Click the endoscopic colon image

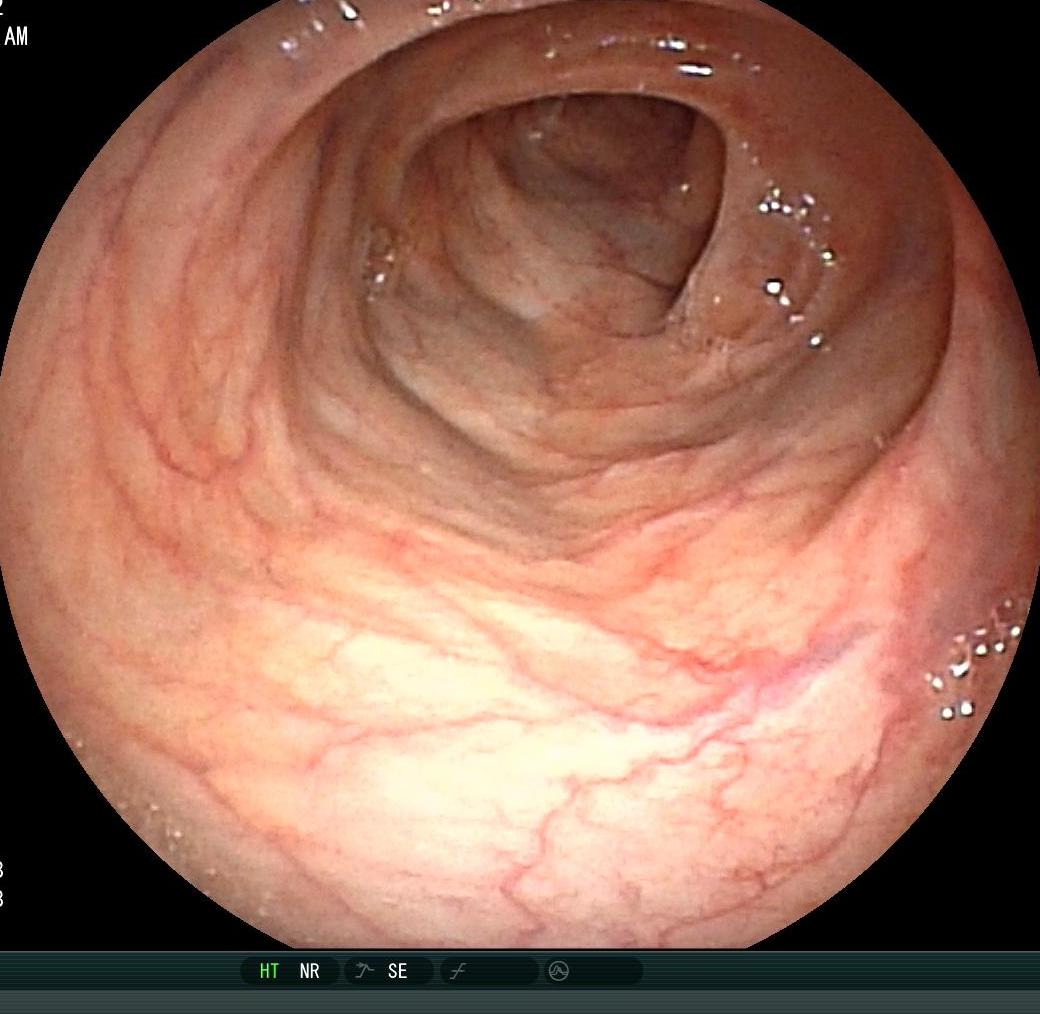(x=520, y=474)
